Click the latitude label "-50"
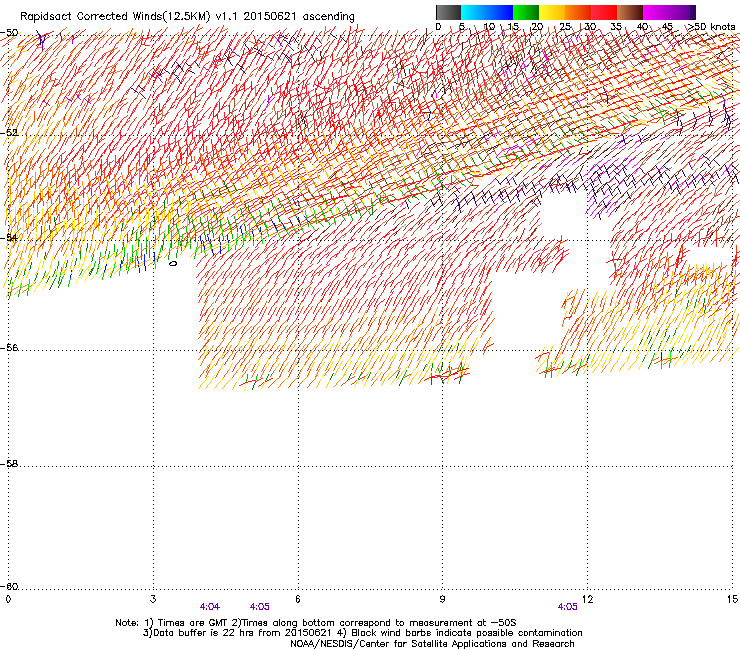 (x=9, y=33)
